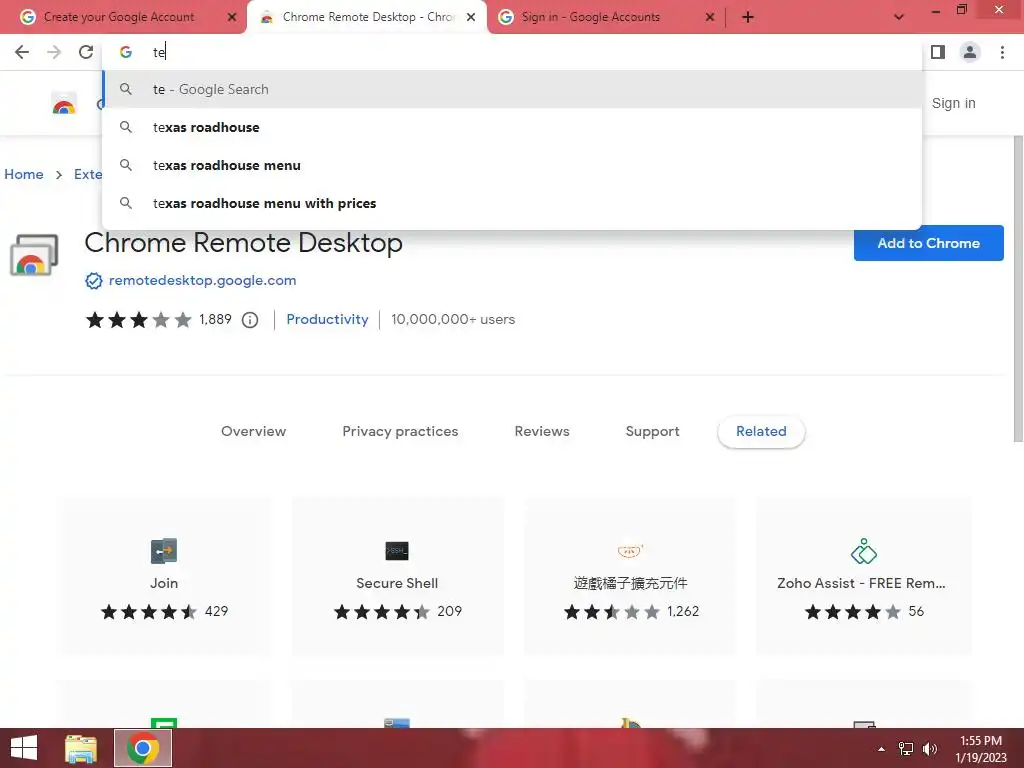The width and height of the screenshot is (1024, 768).
Task: Pick 'texas roadhouse menu with prices' suggestion
Action: click(x=512, y=203)
